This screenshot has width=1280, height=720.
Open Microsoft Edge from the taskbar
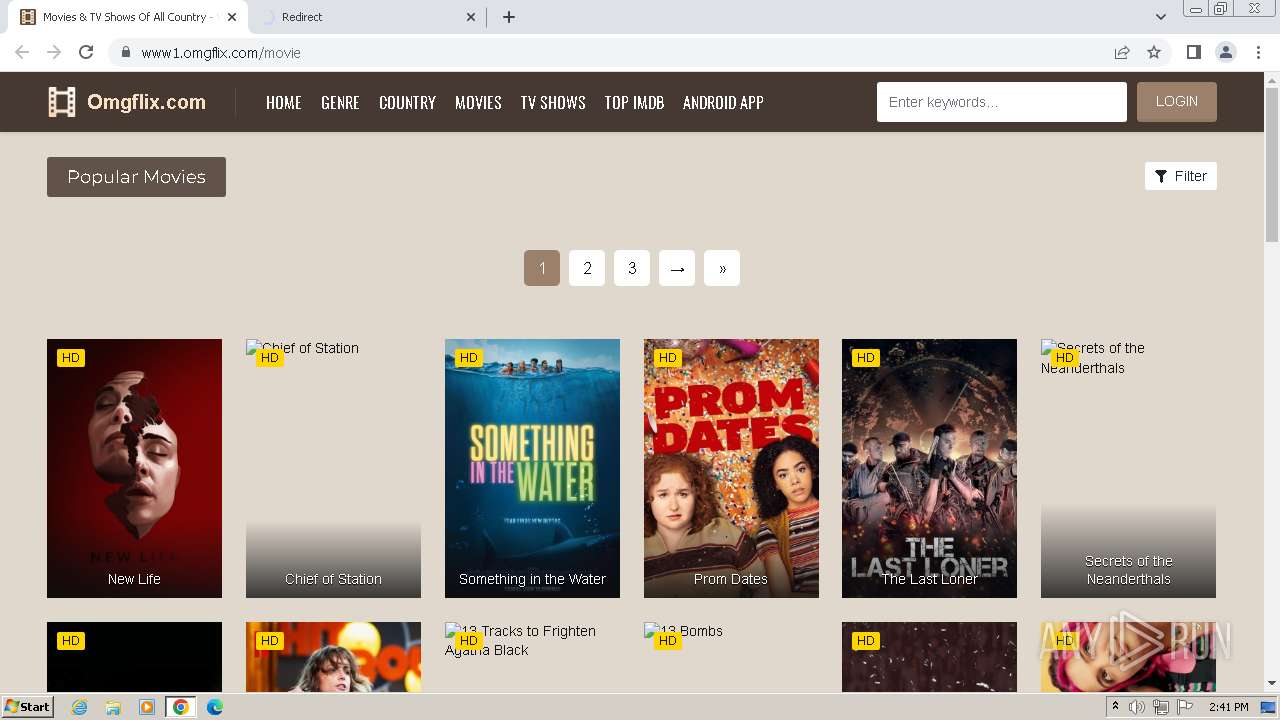(215, 707)
